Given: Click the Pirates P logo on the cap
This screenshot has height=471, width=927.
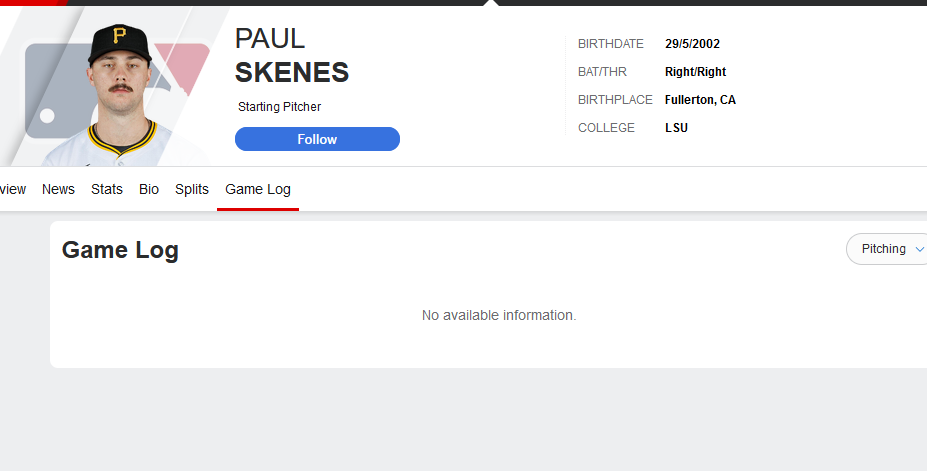Looking at the screenshot, I should tap(119, 35).
